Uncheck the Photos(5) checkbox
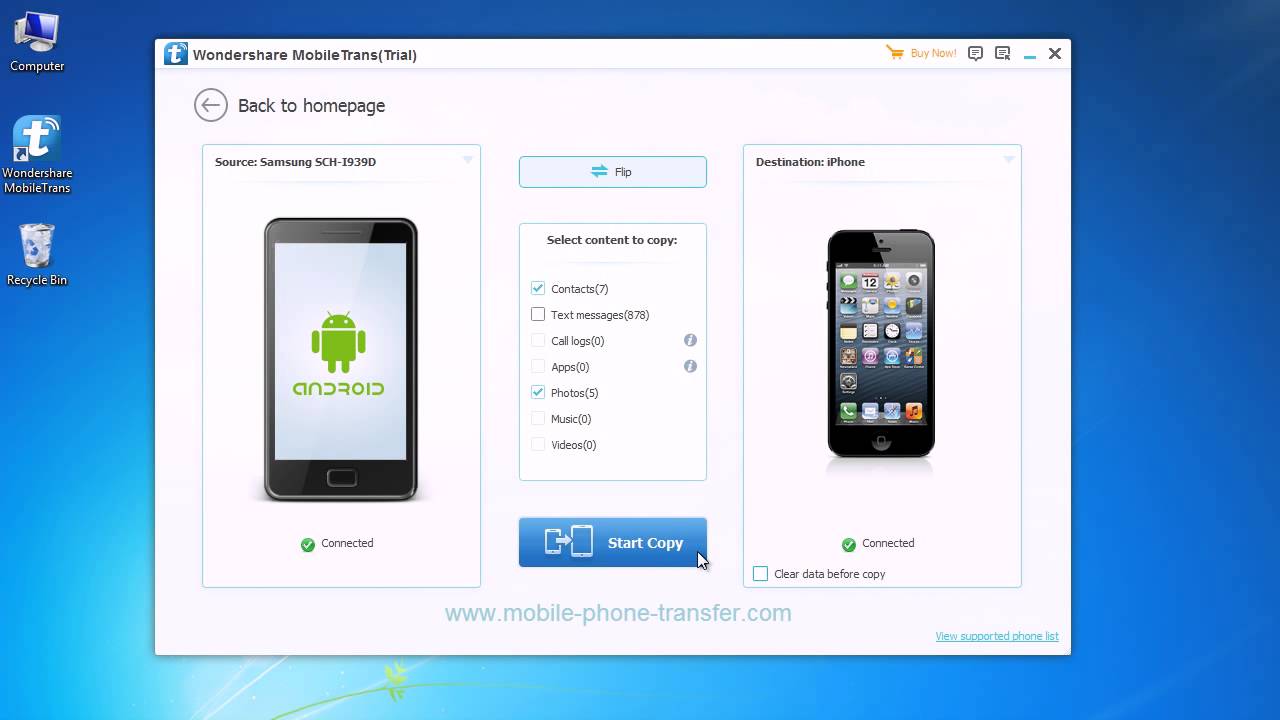Image resolution: width=1280 pixels, height=720 pixels. [x=538, y=392]
